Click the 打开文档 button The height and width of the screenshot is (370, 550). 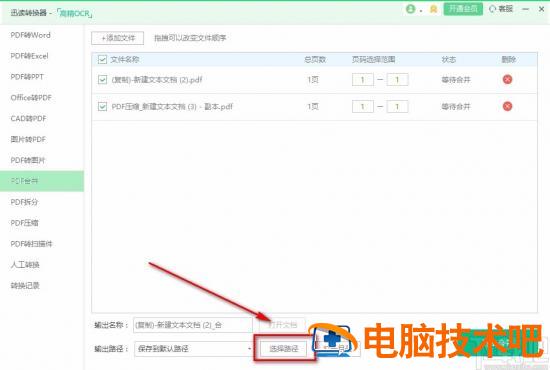(283, 325)
